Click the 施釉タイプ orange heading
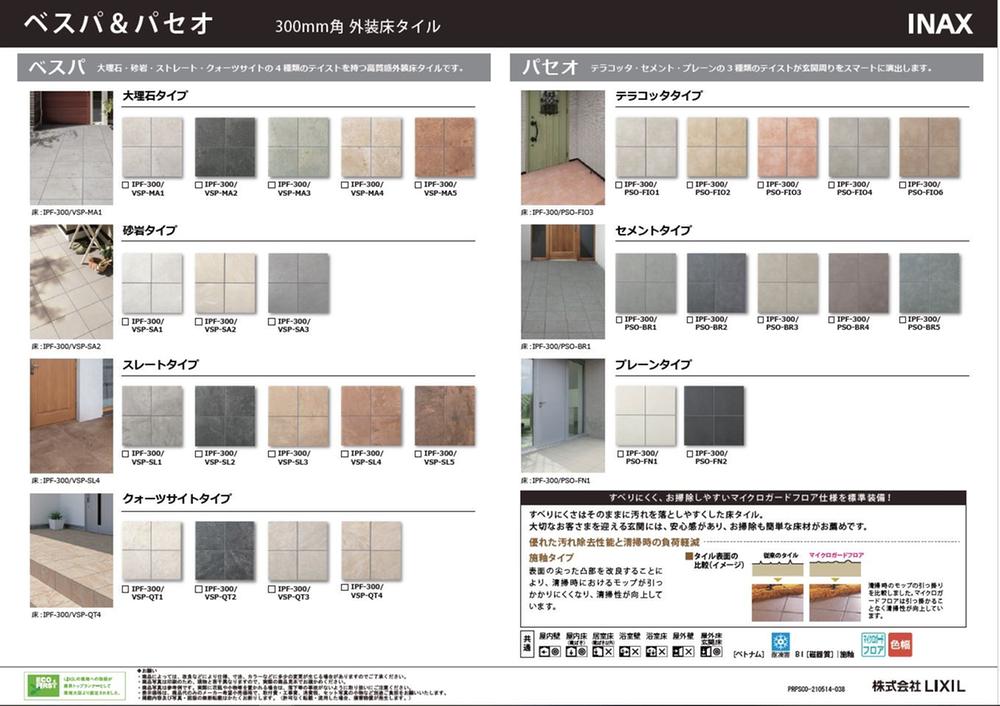This screenshot has width=1000, height=706. (551, 557)
